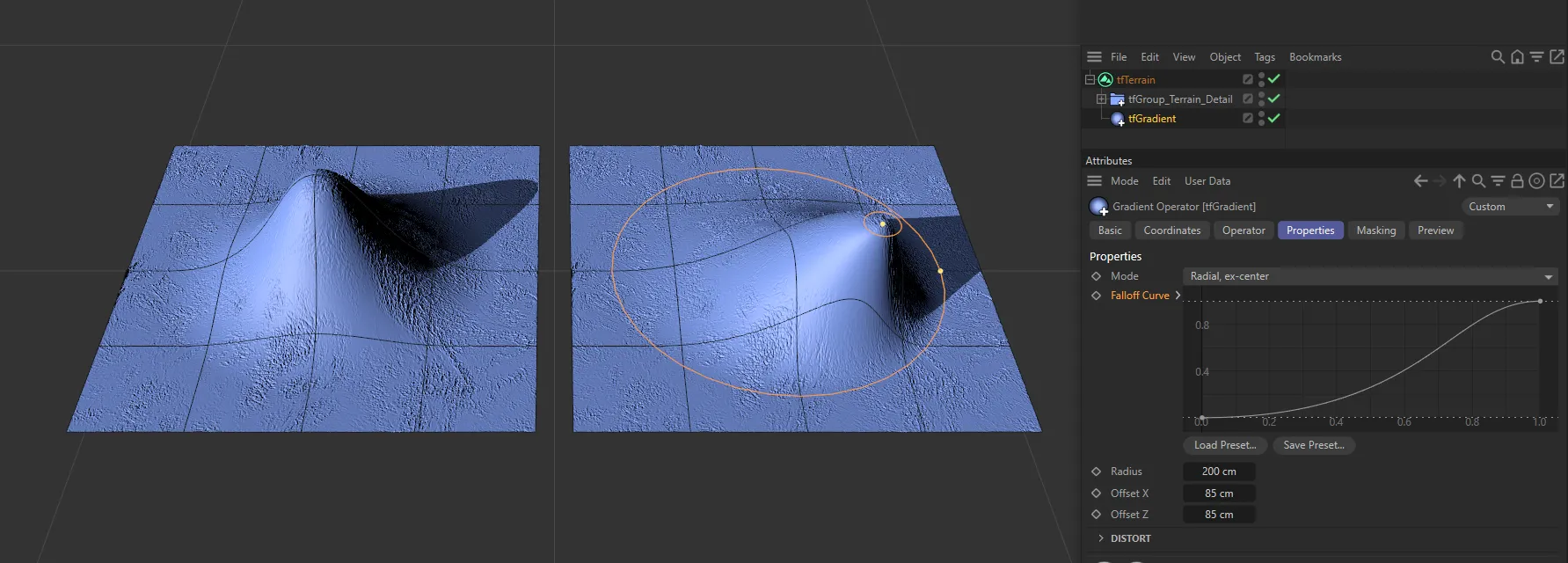
Task: Expand the Falloff Curve arrow
Action: click(1178, 296)
